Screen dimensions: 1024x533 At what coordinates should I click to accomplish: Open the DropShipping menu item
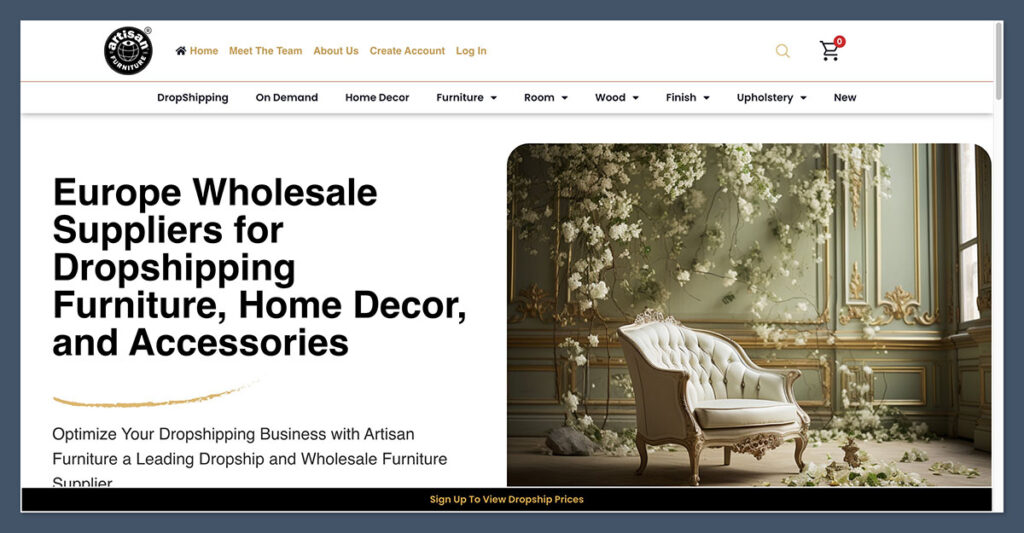click(193, 97)
